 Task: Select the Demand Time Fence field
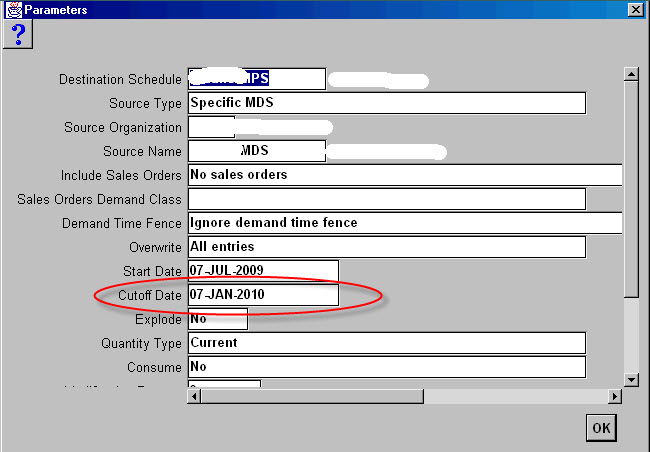click(405, 223)
